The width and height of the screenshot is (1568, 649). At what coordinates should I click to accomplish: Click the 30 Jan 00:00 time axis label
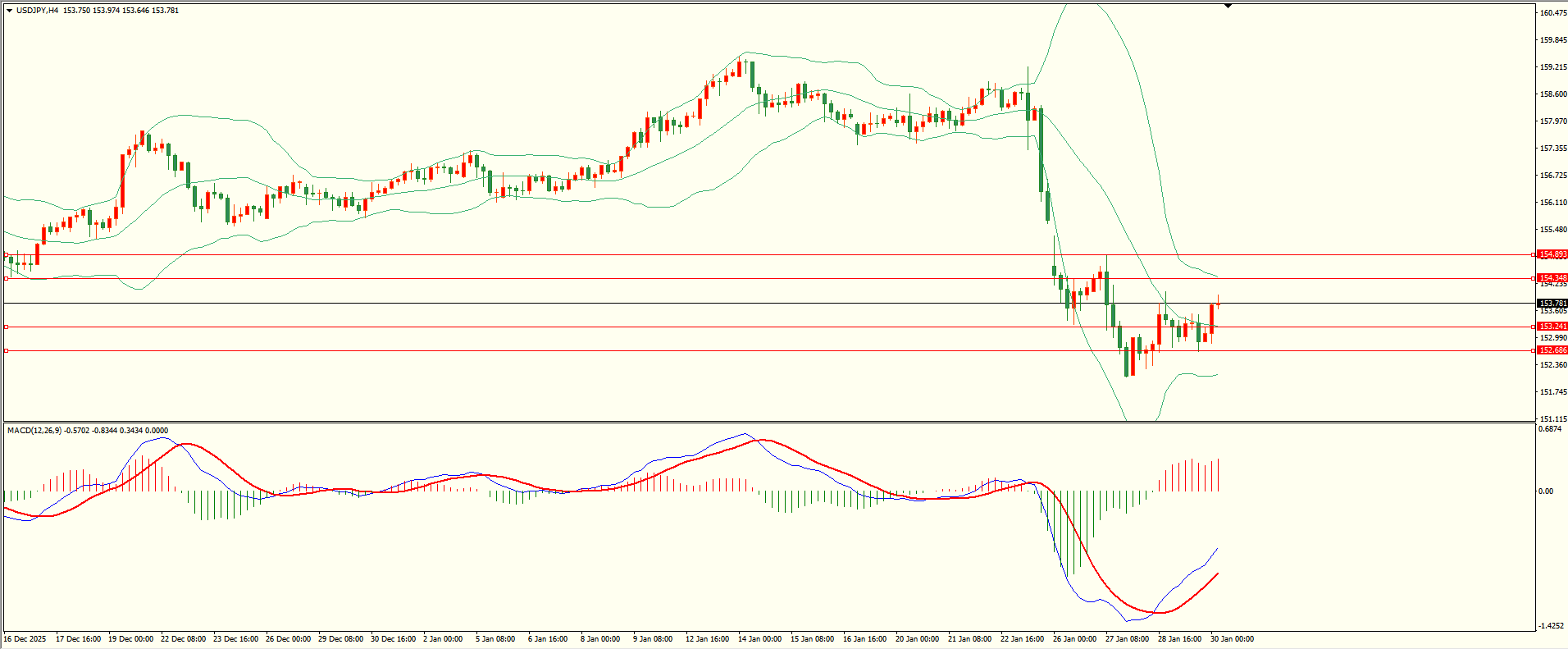pos(1232,639)
